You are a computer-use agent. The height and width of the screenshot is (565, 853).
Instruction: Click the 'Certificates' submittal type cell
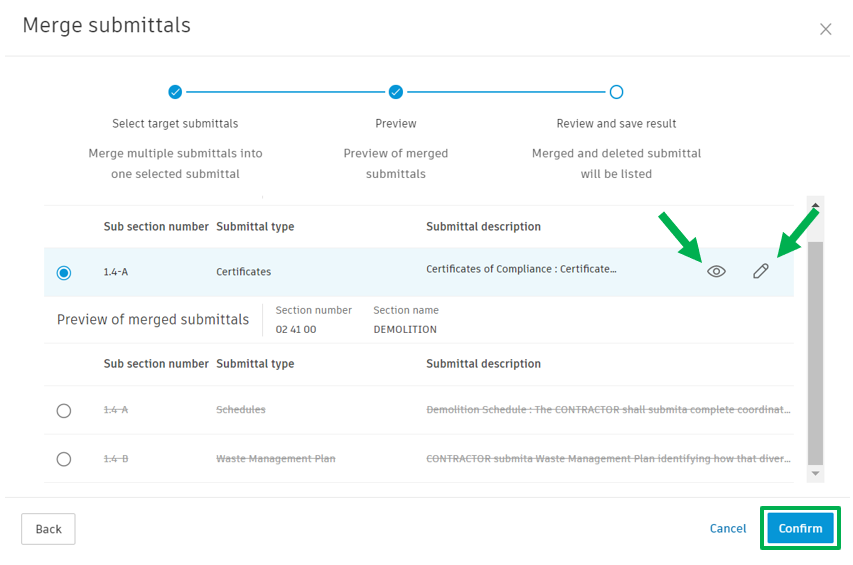pyautogui.click(x=243, y=271)
